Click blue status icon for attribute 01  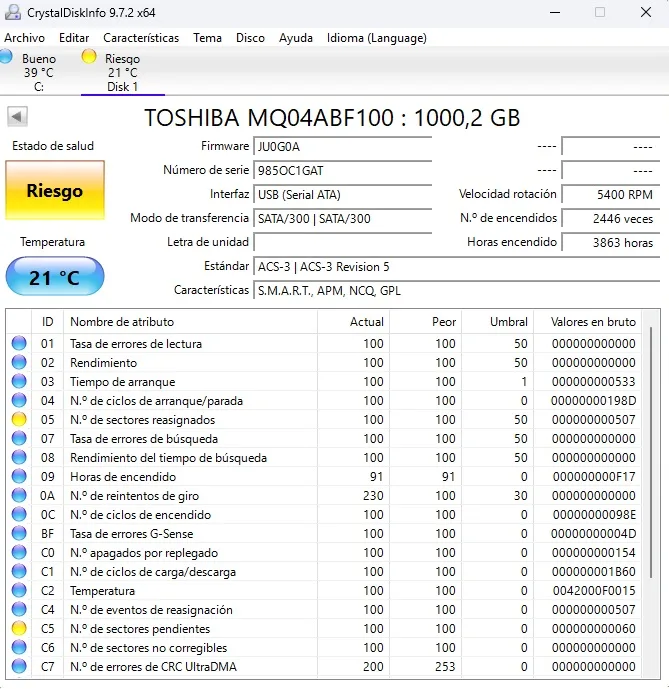point(19,343)
